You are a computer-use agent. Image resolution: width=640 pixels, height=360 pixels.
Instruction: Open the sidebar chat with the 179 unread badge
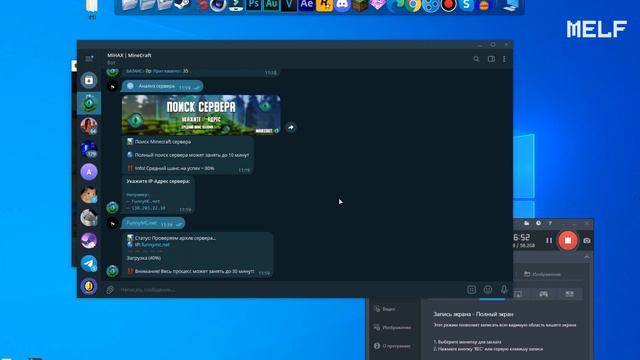point(89,149)
